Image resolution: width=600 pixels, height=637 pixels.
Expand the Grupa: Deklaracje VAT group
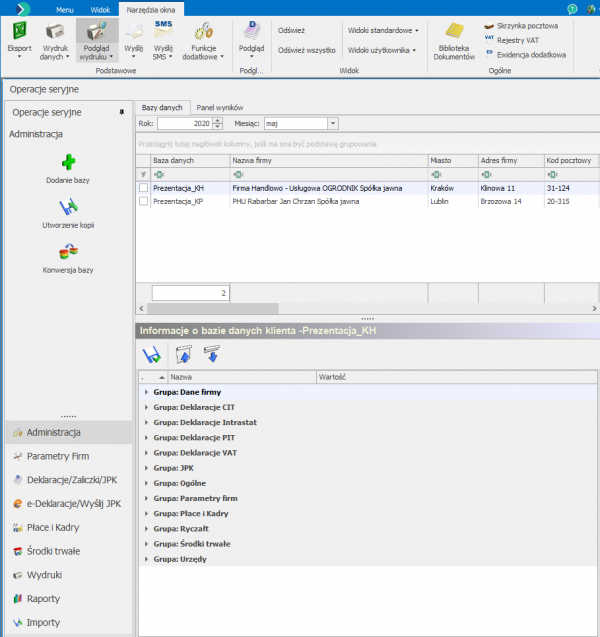pos(146,452)
